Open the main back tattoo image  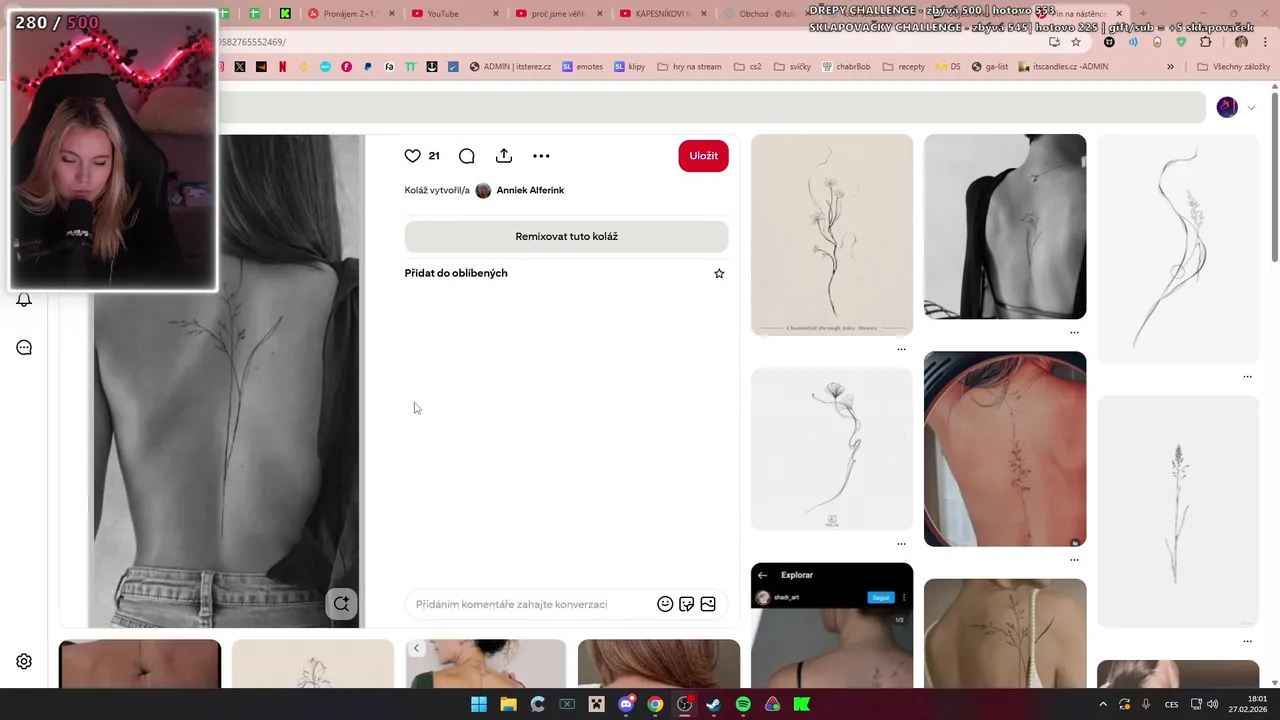coord(226,381)
